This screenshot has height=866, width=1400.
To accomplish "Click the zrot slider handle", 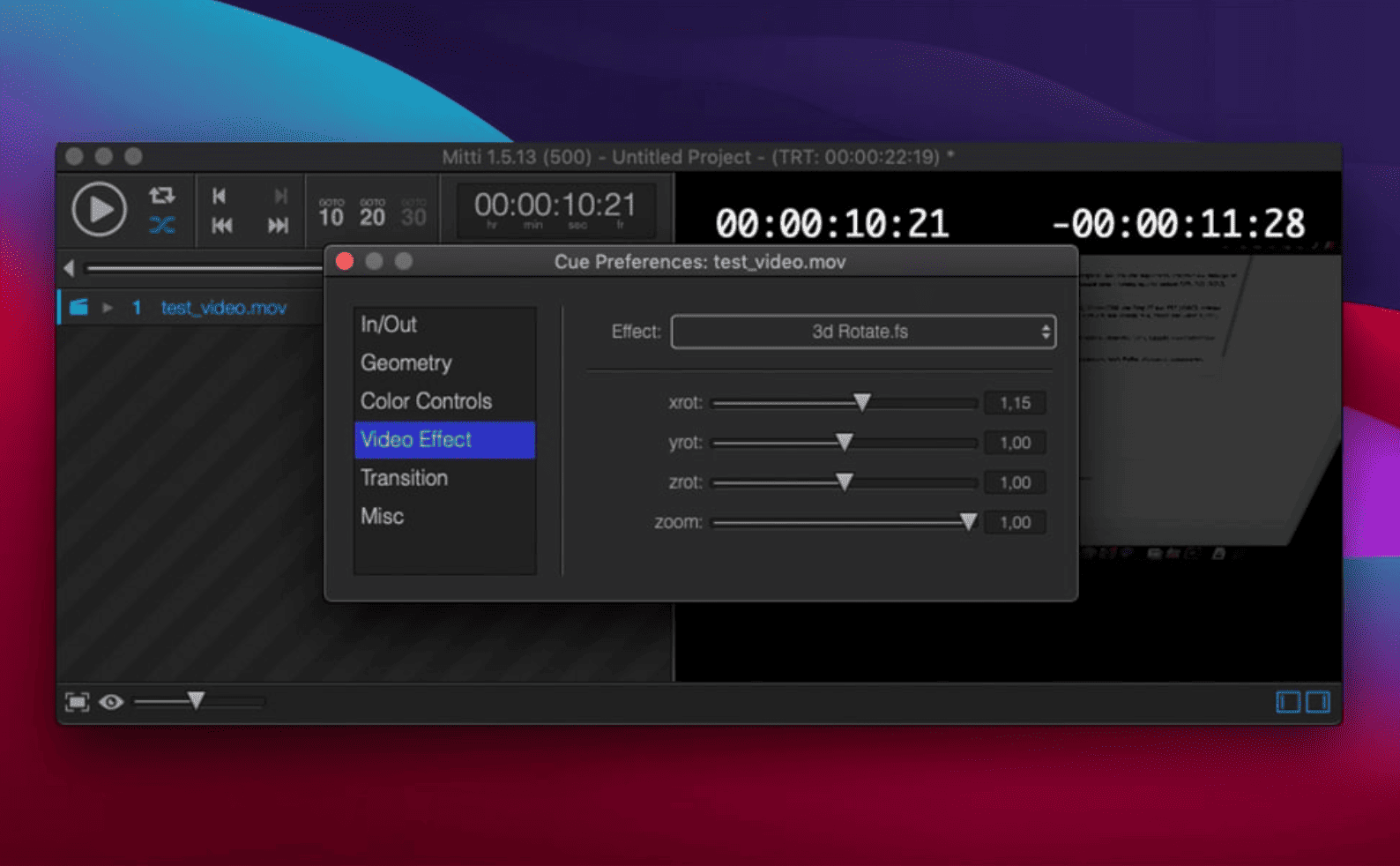I will [845, 482].
